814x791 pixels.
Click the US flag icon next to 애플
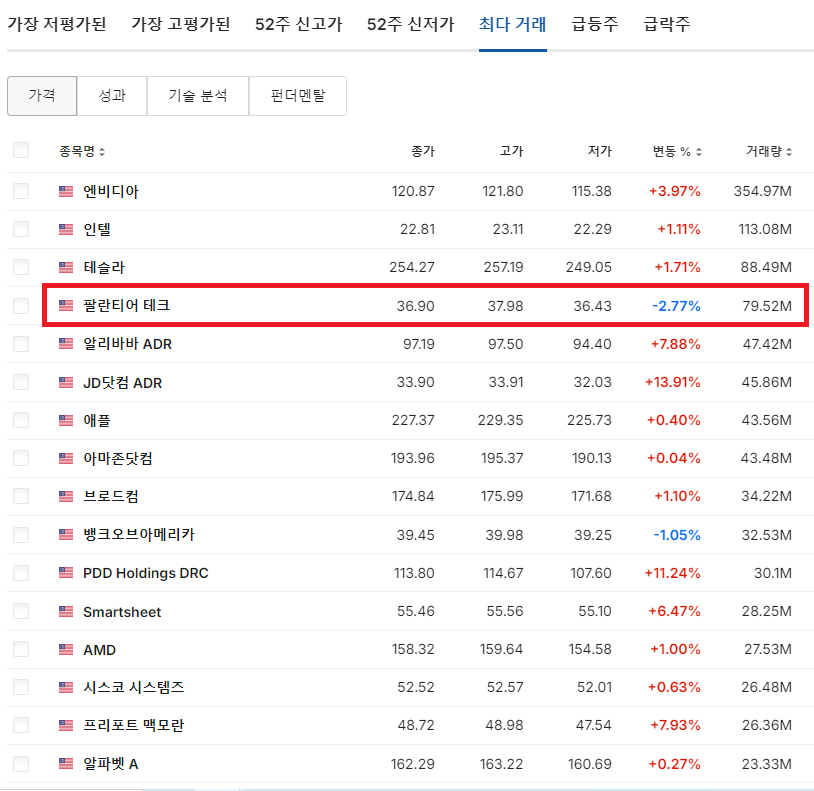[x=66, y=420]
